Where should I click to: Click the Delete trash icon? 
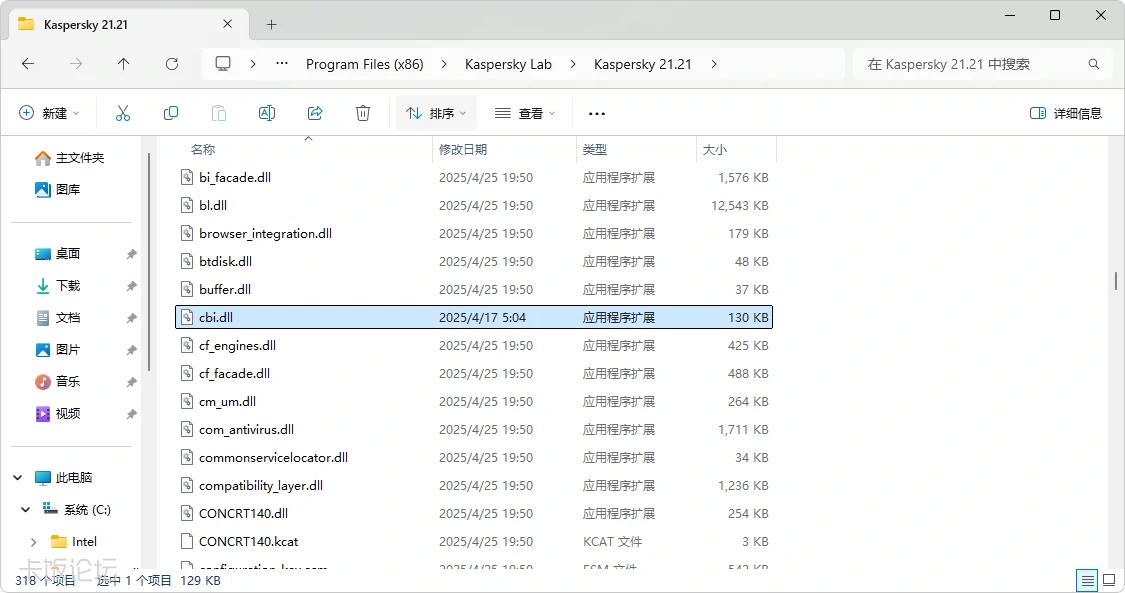click(363, 114)
